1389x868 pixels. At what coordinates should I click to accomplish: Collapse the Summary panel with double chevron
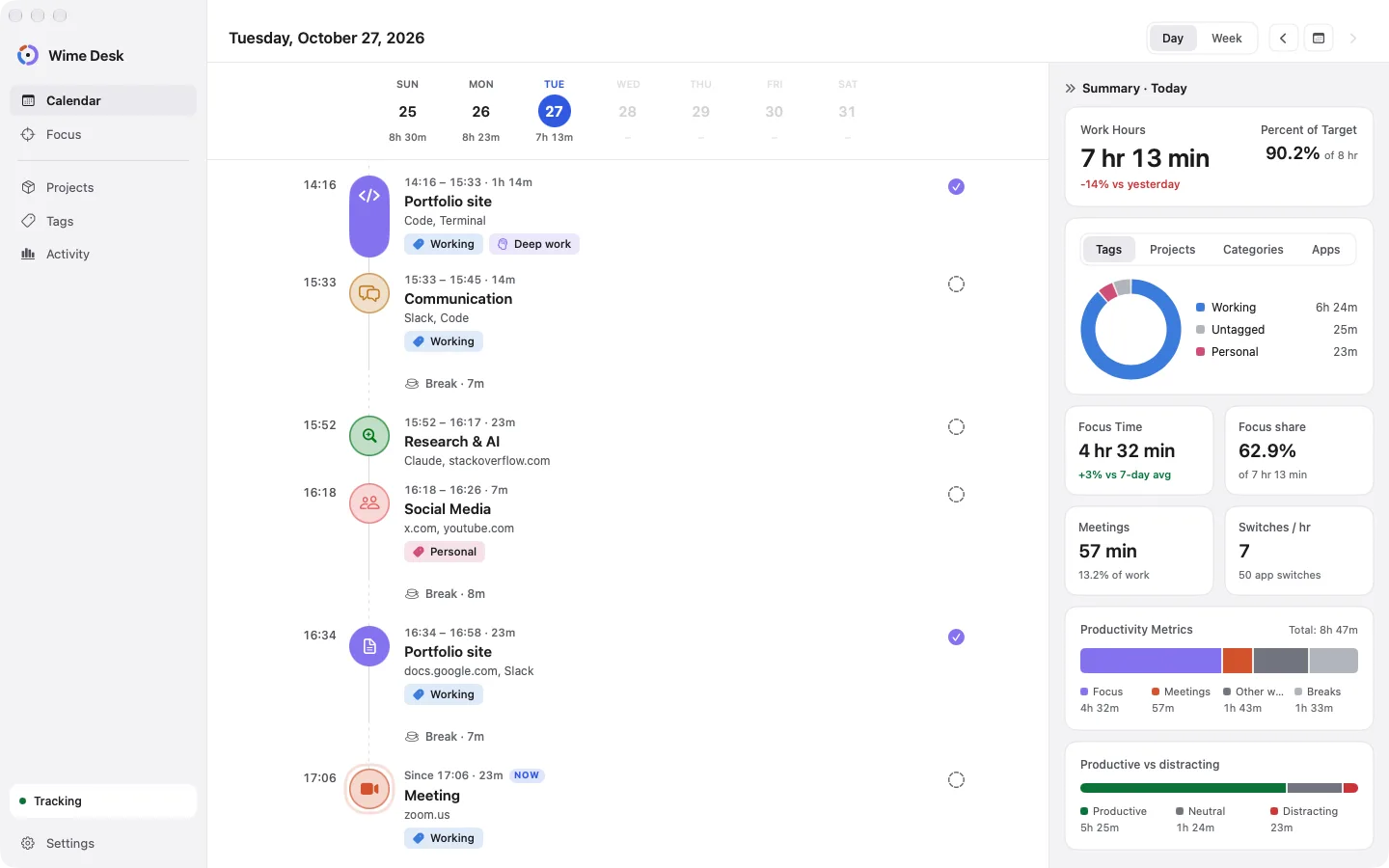point(1071,88)
